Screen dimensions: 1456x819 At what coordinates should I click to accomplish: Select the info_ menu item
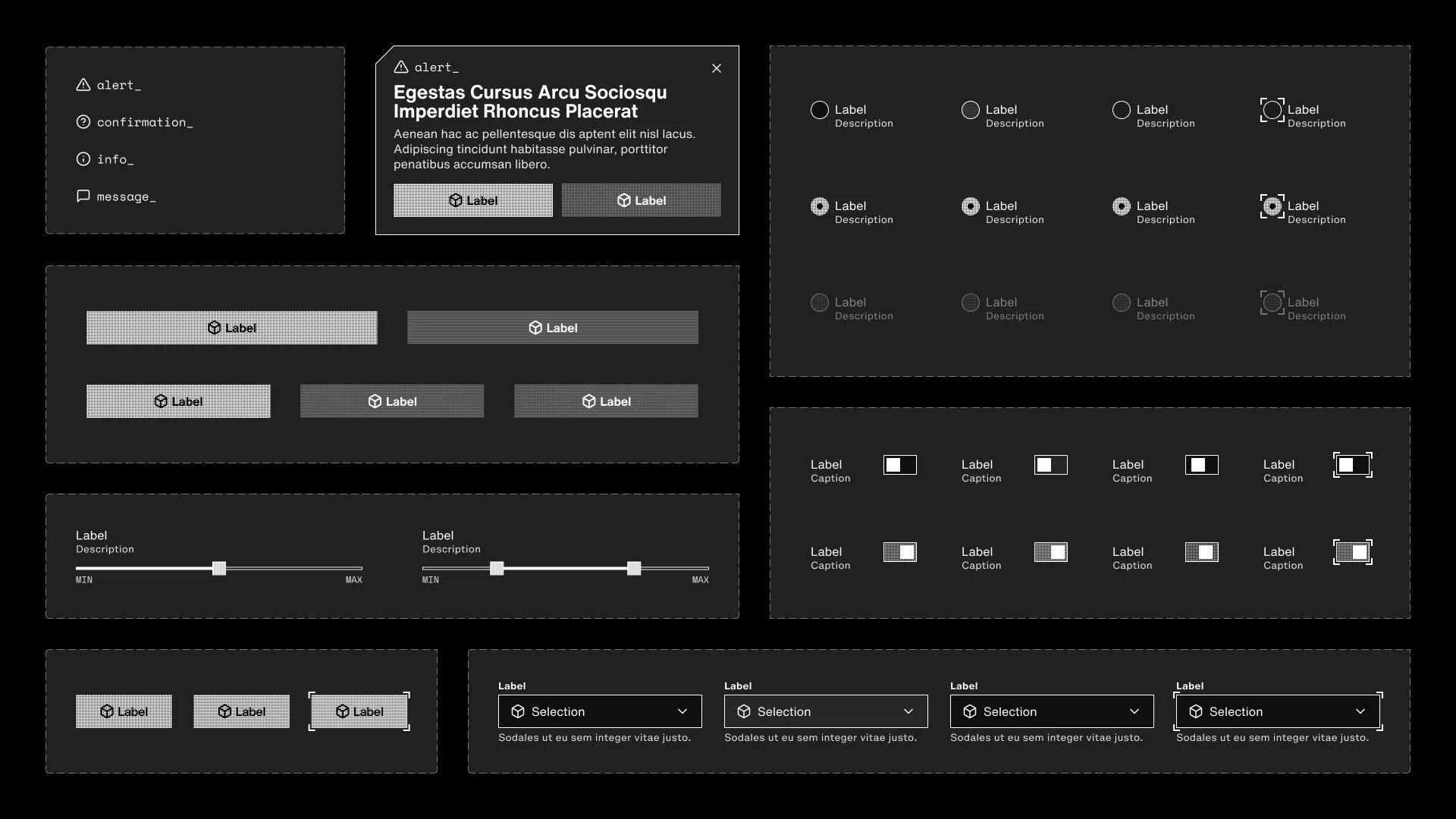115,159
